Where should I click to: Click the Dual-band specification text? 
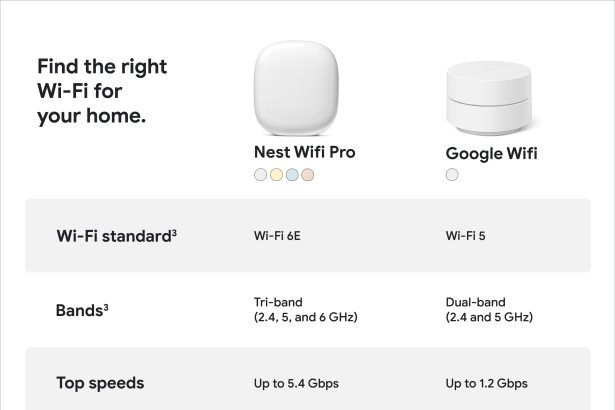coord(489,309)
